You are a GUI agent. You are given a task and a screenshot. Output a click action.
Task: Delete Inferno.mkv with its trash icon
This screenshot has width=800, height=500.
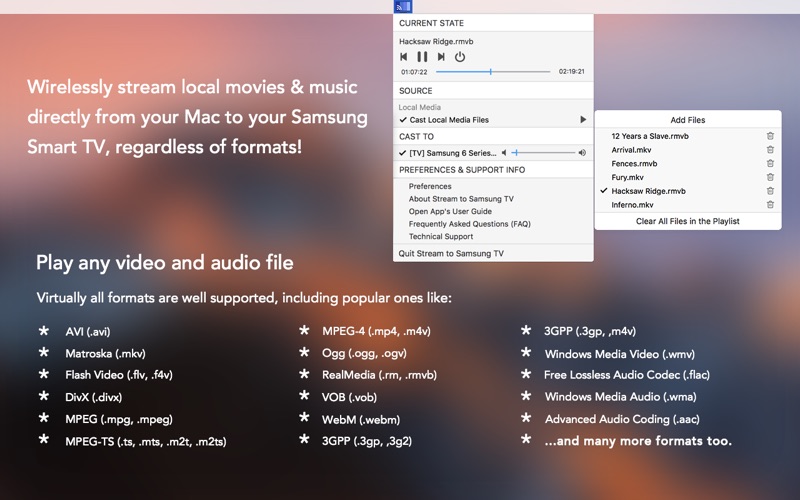click(770, 205)
